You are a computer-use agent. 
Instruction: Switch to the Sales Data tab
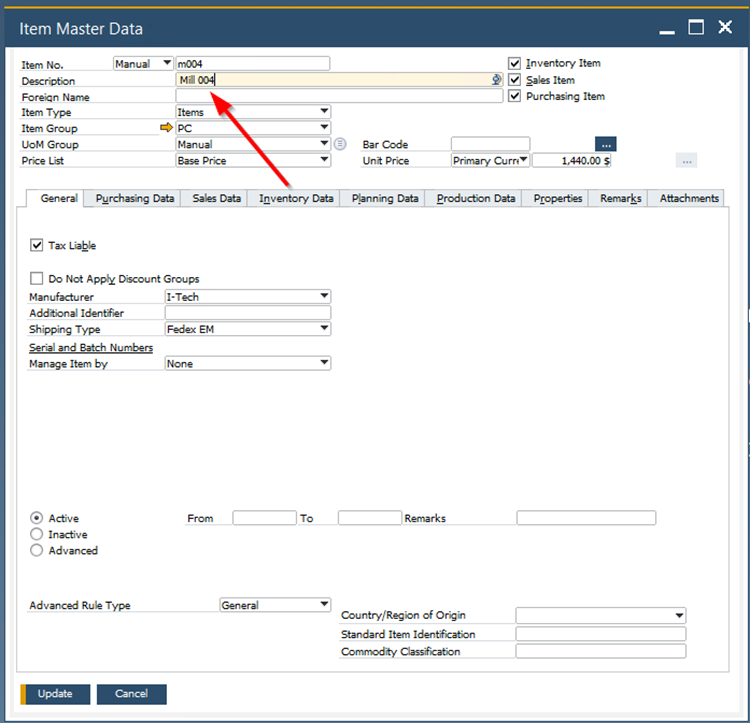216,198
